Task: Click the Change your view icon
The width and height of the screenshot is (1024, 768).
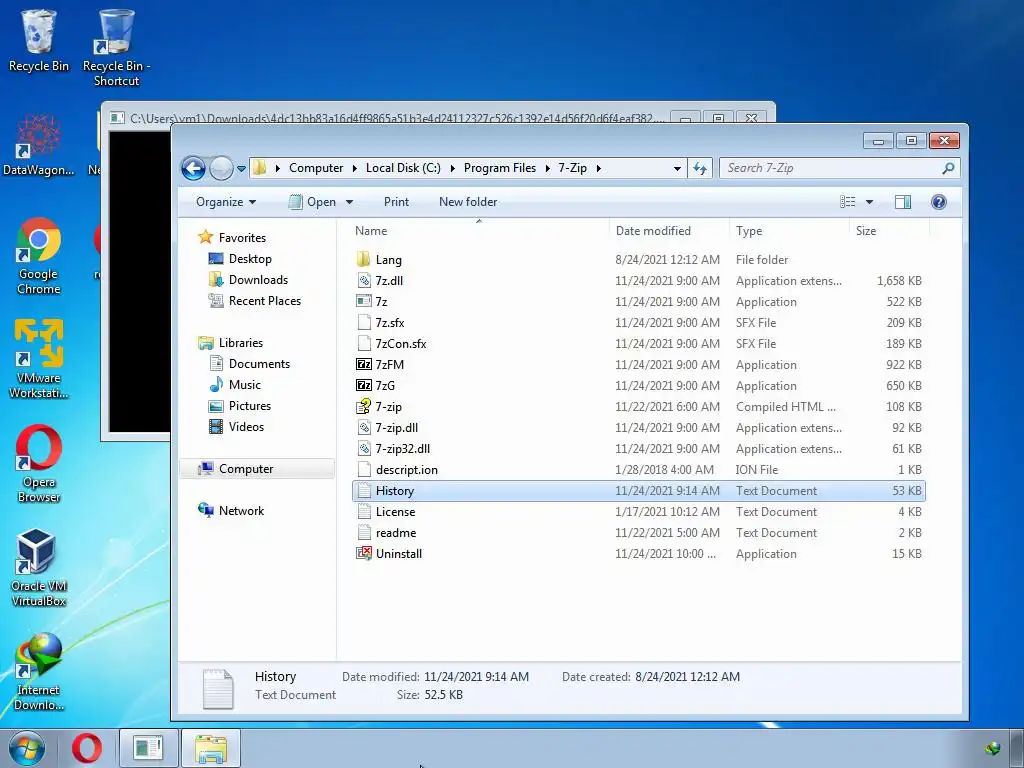Action: point(848,202)
